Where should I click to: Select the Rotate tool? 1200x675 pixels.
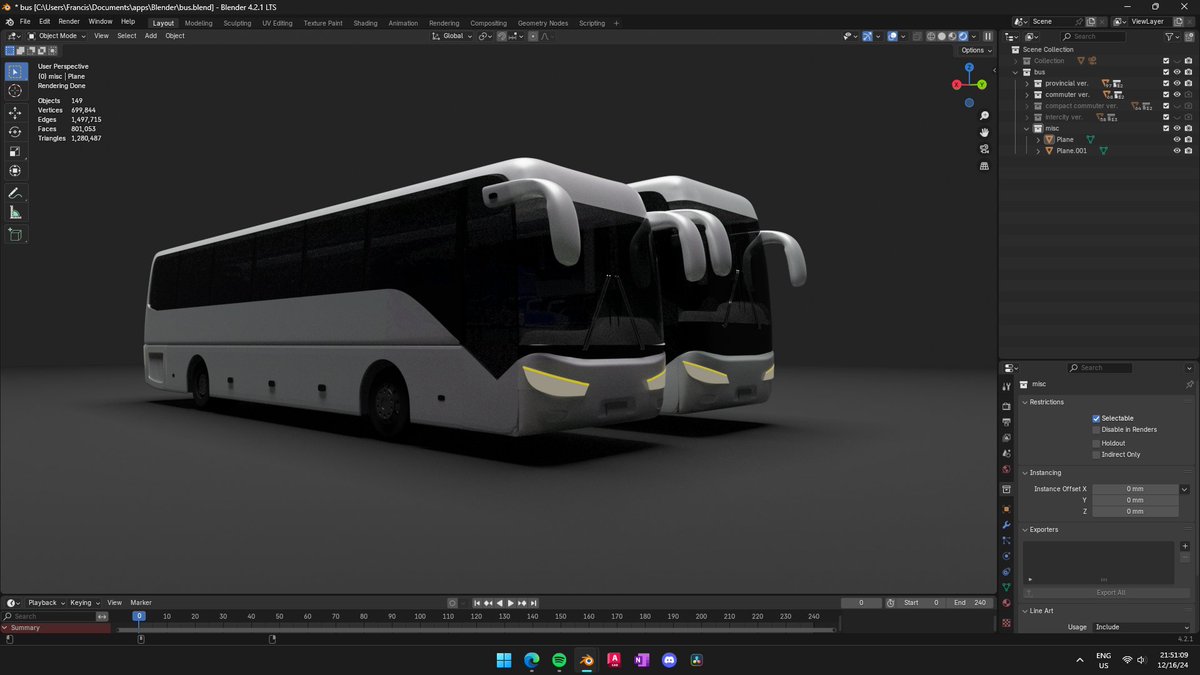coord(15,132)
